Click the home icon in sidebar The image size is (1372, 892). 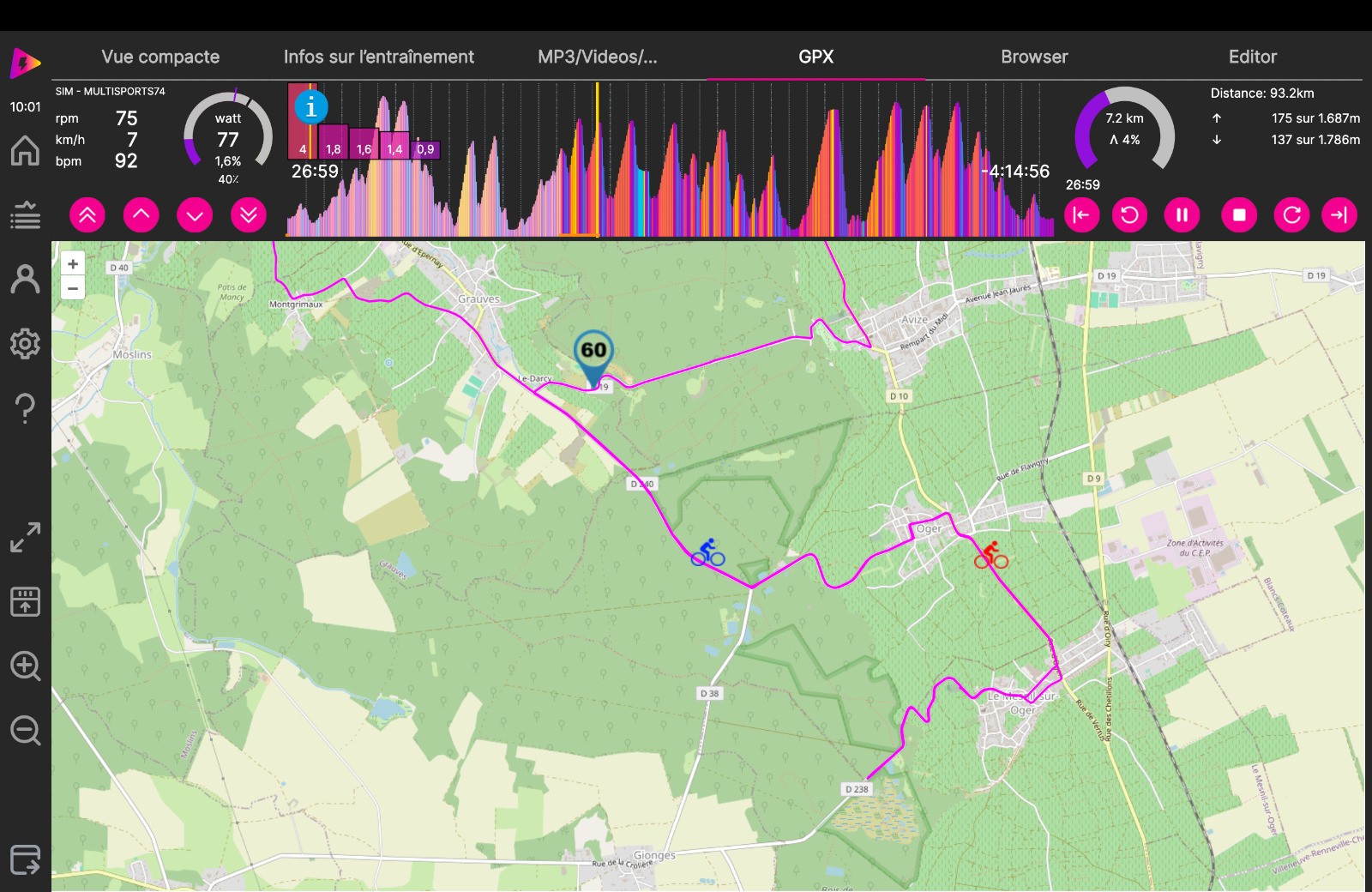pos(25,151)
